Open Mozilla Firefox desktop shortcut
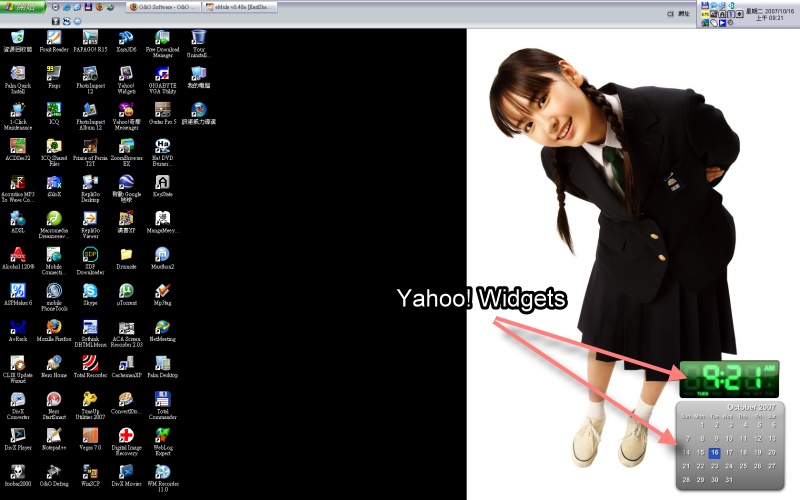Screen dimensions: 800x500 click(x=54, y=331)
